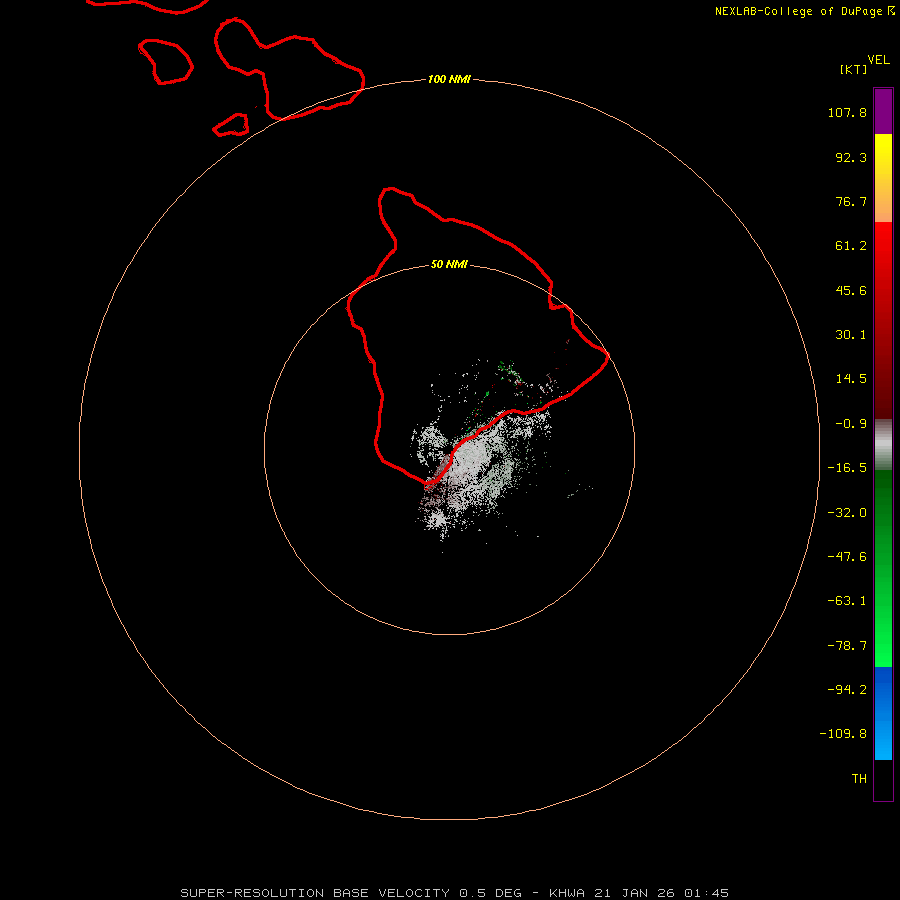Click the -78.7 legend value
Viewport: 900px width, 900px height.
(847, 646)
